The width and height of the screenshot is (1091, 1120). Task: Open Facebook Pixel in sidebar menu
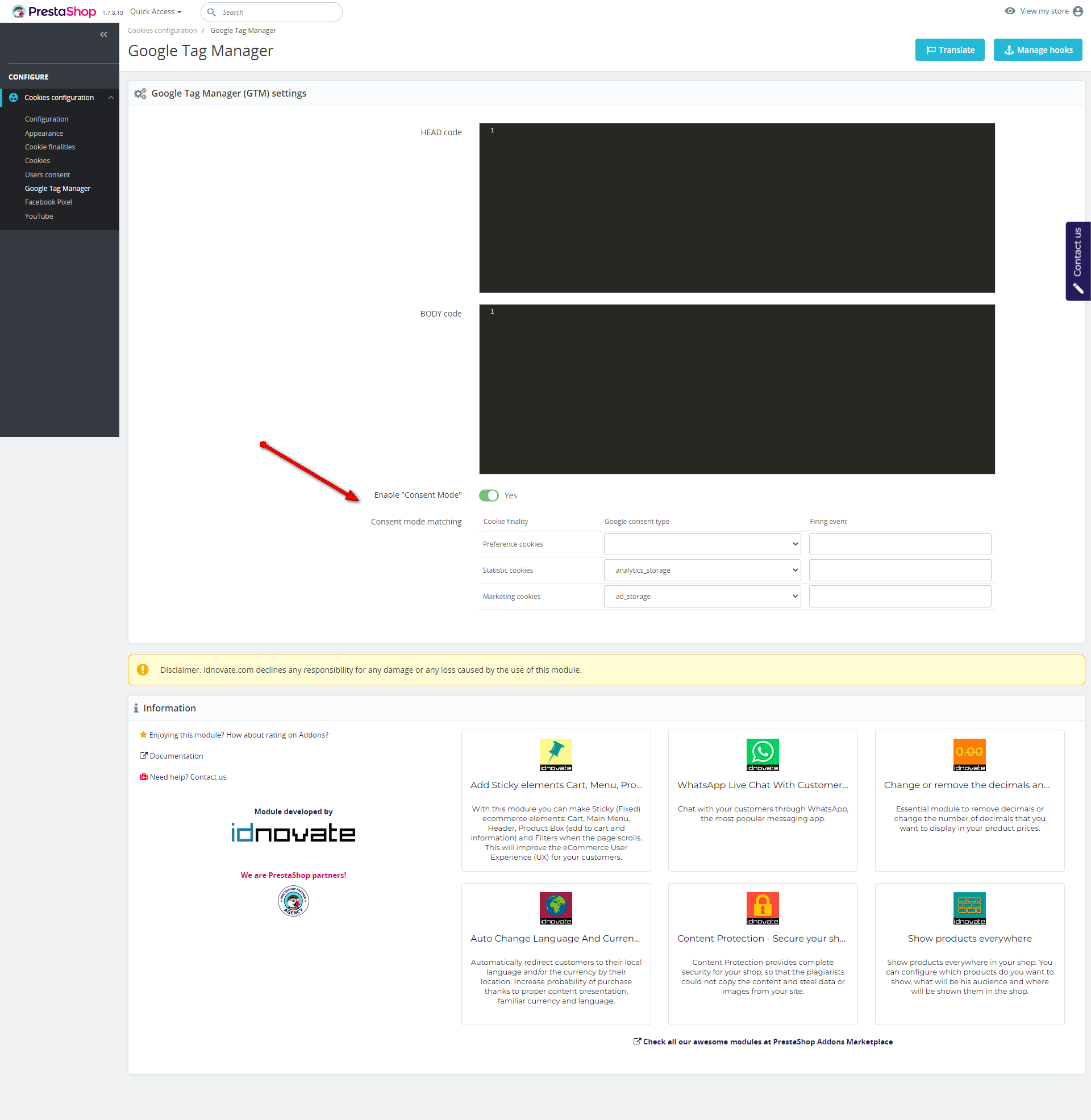click(49, 202)
